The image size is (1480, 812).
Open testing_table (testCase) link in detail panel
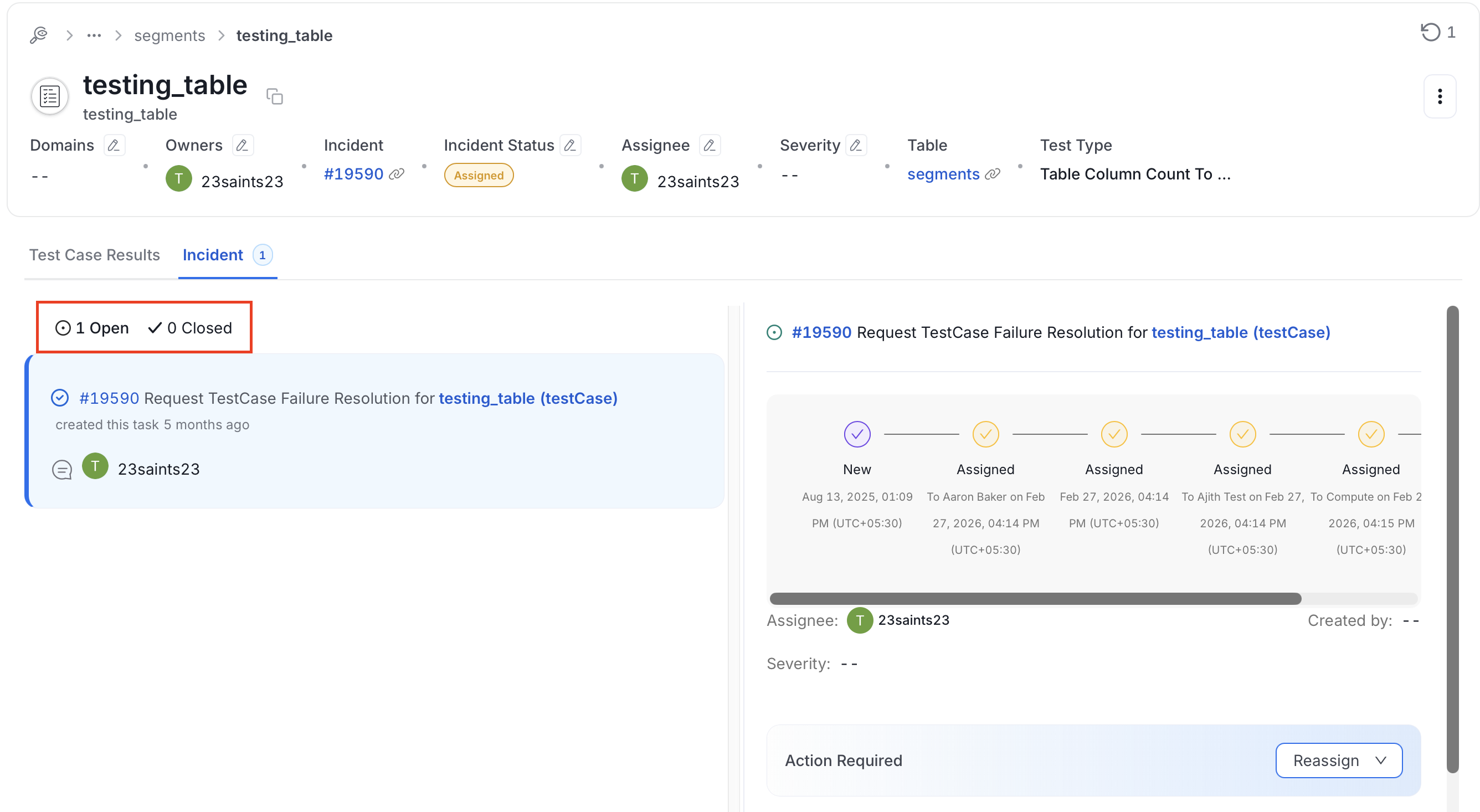pos(1241,332)
